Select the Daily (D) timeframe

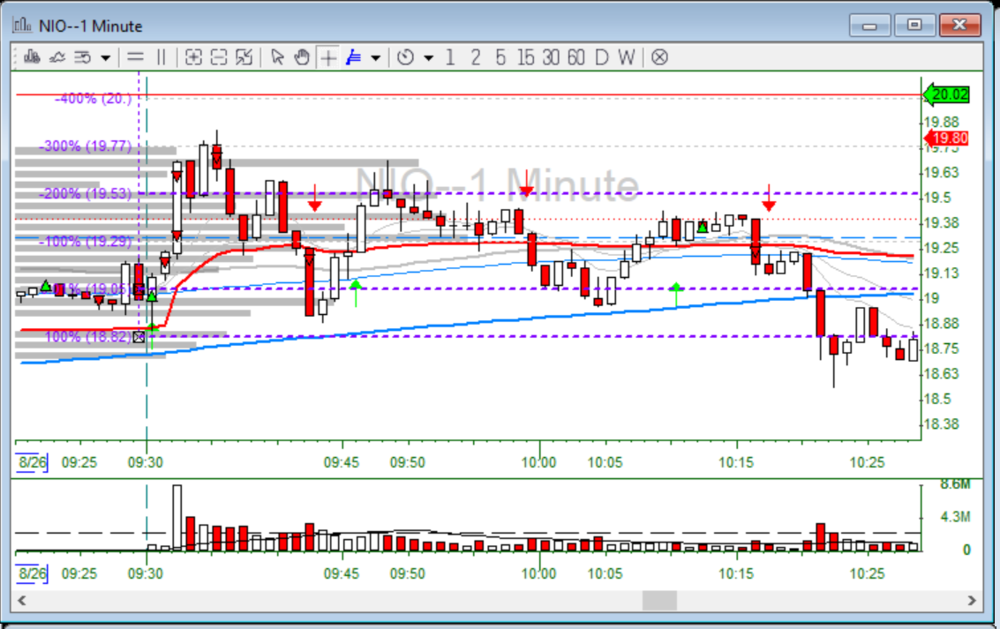coord(601,57)
